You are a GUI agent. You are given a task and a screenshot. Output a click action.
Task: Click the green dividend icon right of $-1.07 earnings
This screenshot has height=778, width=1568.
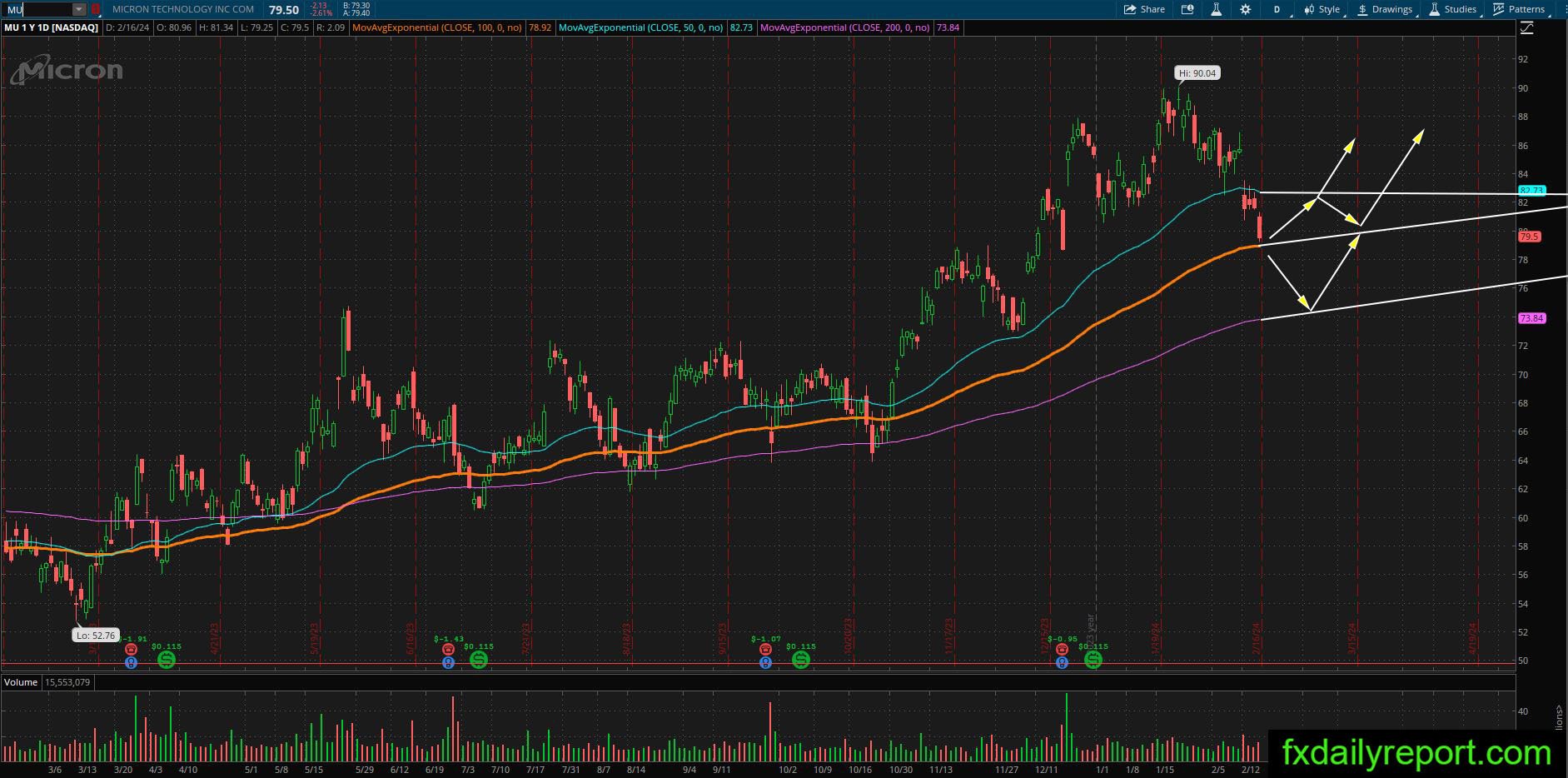800,660
